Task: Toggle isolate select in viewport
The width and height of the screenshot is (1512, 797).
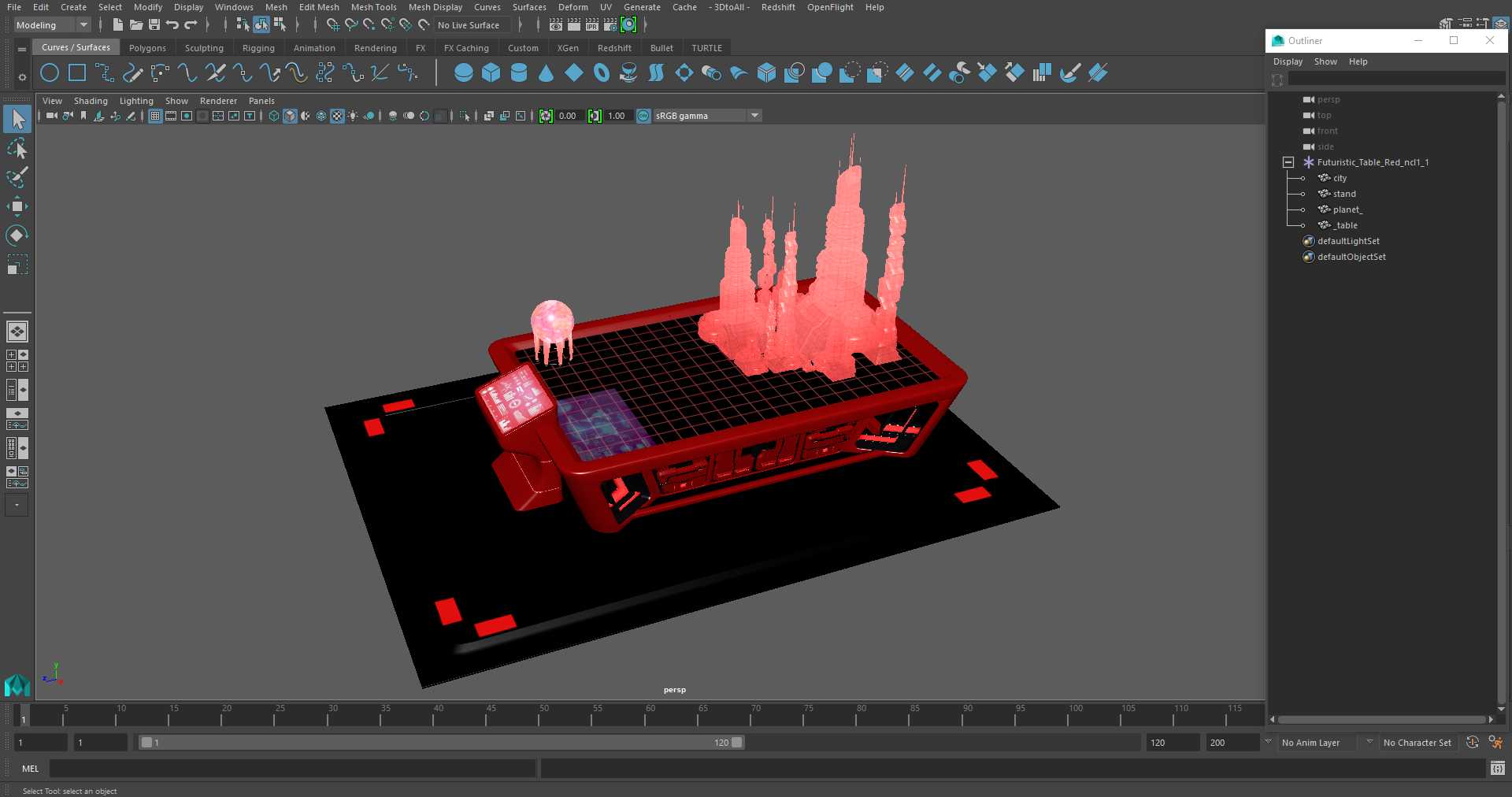Action: click(x=465, y=116)
